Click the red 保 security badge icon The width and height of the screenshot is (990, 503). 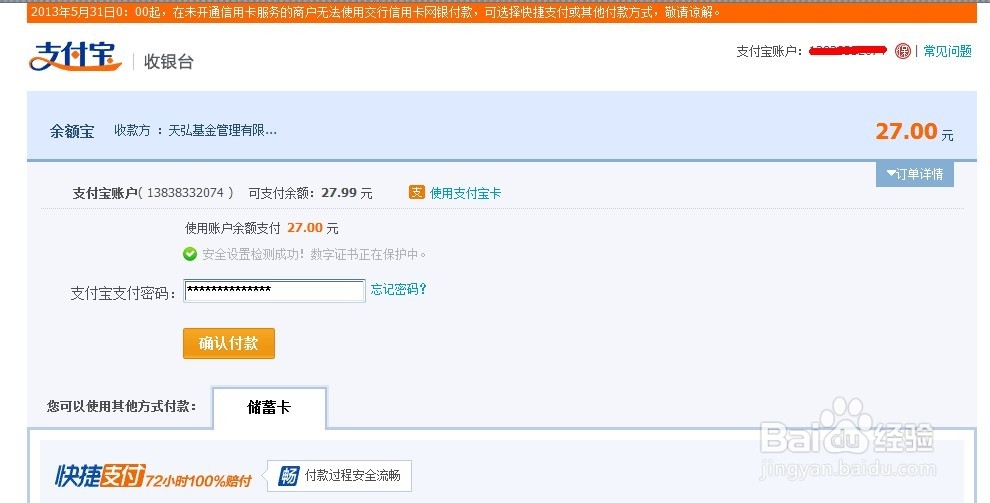903,51
